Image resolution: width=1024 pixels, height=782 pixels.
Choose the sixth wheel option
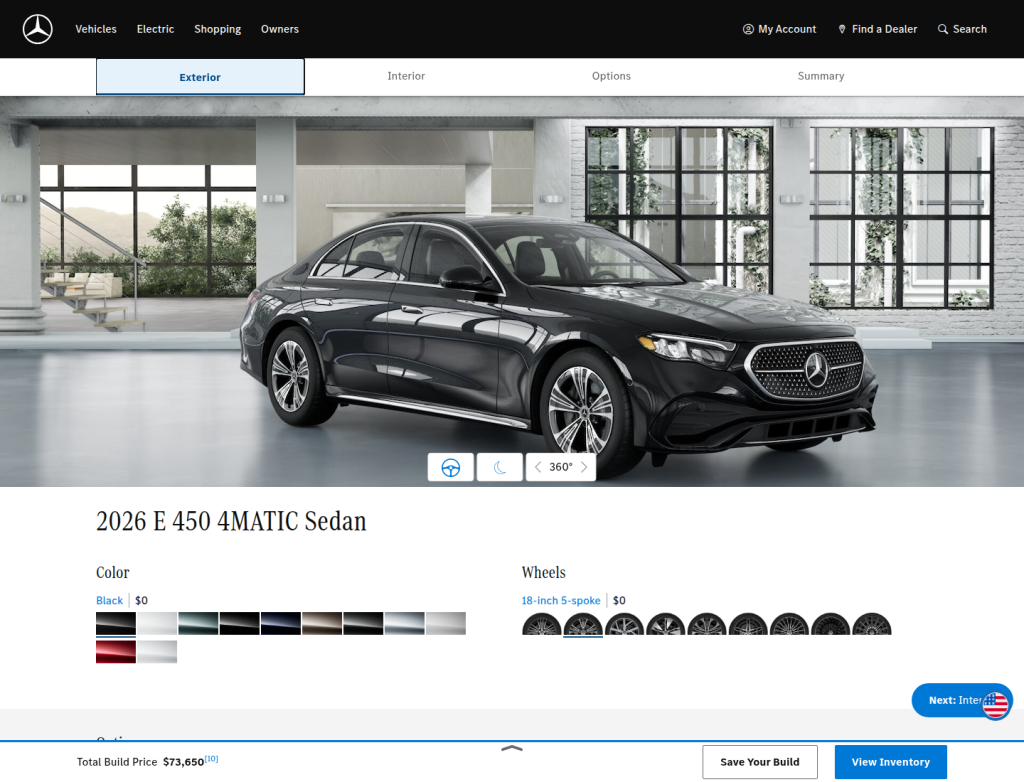tap(748, 625)
